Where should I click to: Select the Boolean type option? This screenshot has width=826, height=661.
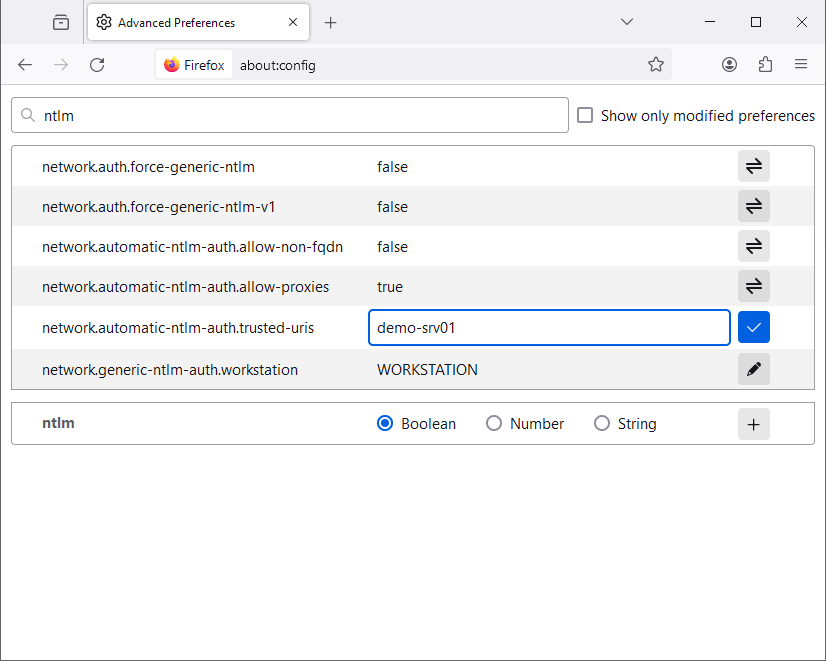click(x=385, y=424)
